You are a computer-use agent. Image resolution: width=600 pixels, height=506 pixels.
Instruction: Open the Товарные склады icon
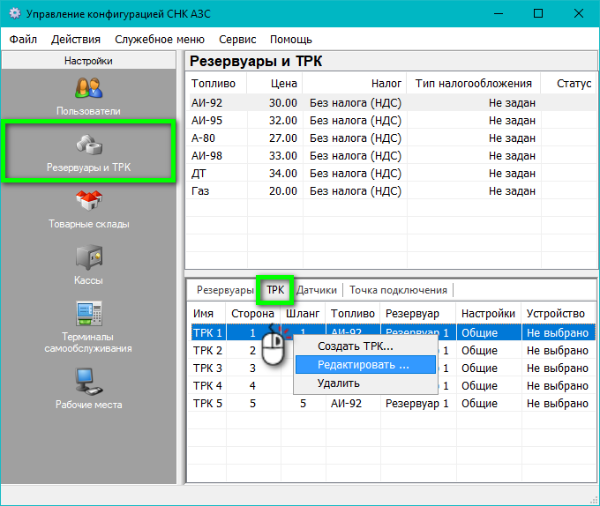88,205
